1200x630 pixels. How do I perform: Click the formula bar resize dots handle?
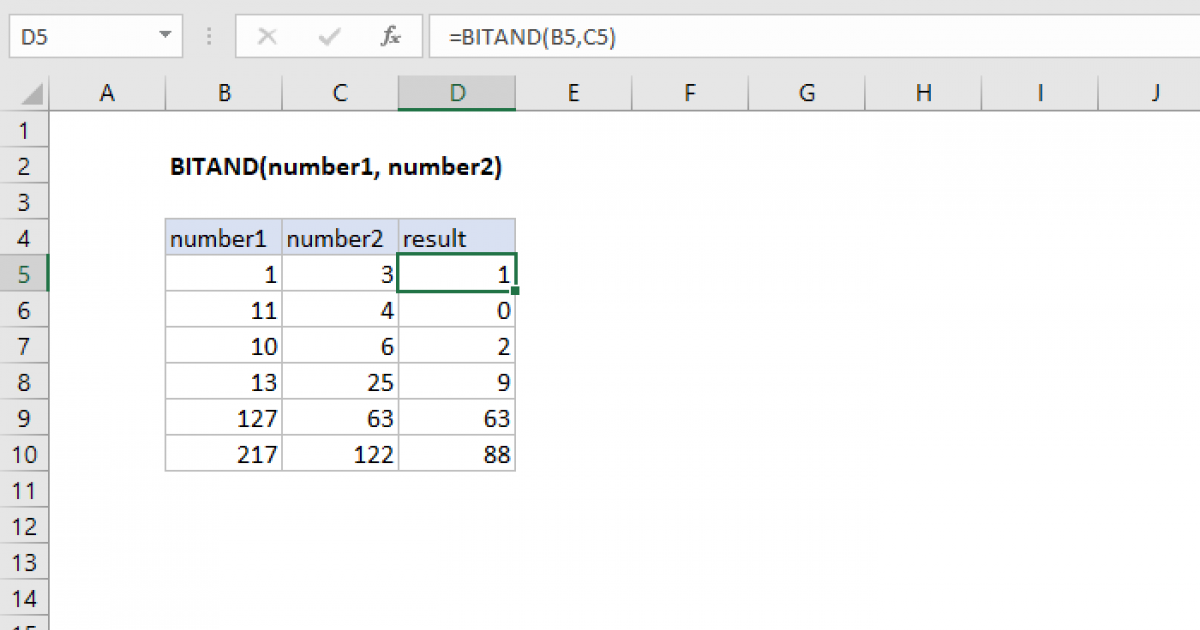[x=210, y=37]
